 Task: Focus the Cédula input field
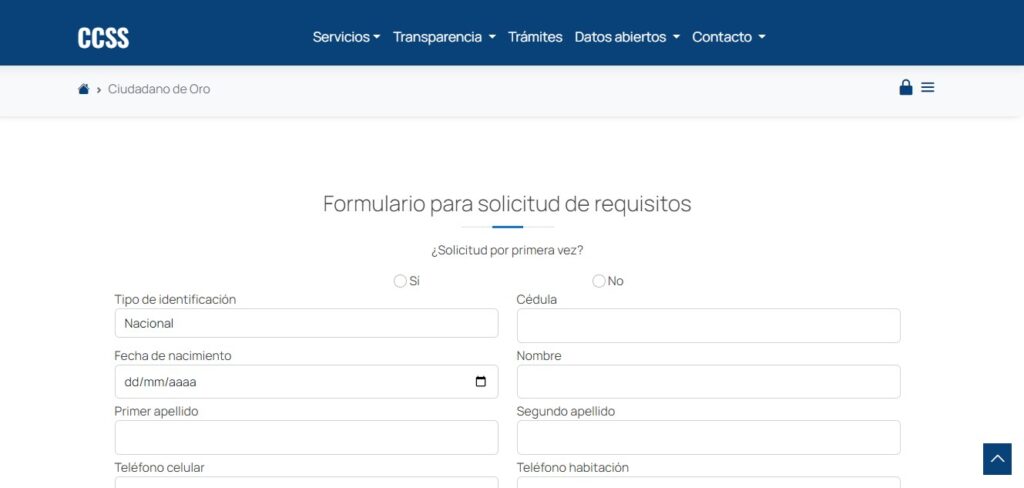pyautogui.click(x=708, y=325)
